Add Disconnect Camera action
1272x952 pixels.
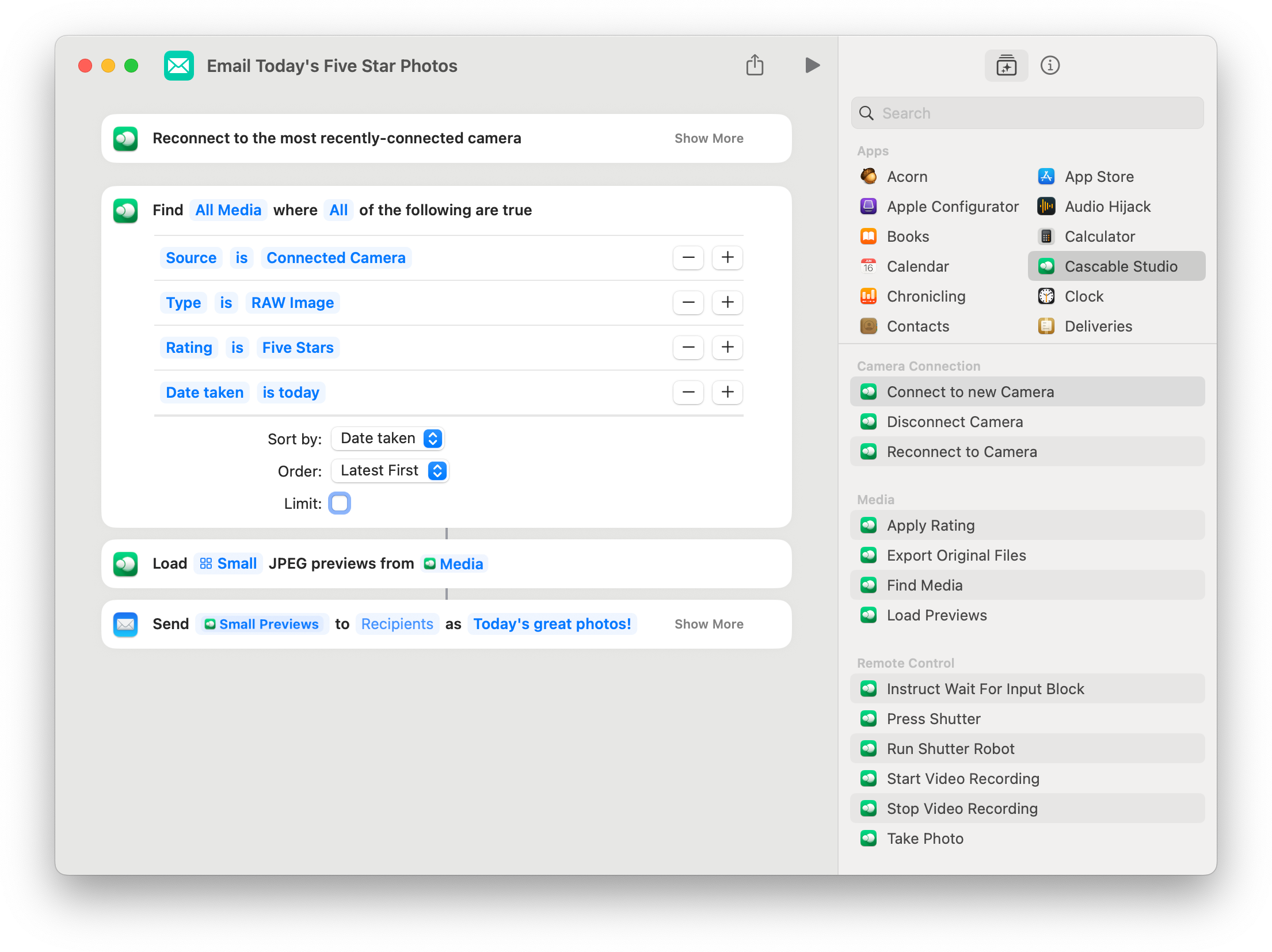point(1027,422)
